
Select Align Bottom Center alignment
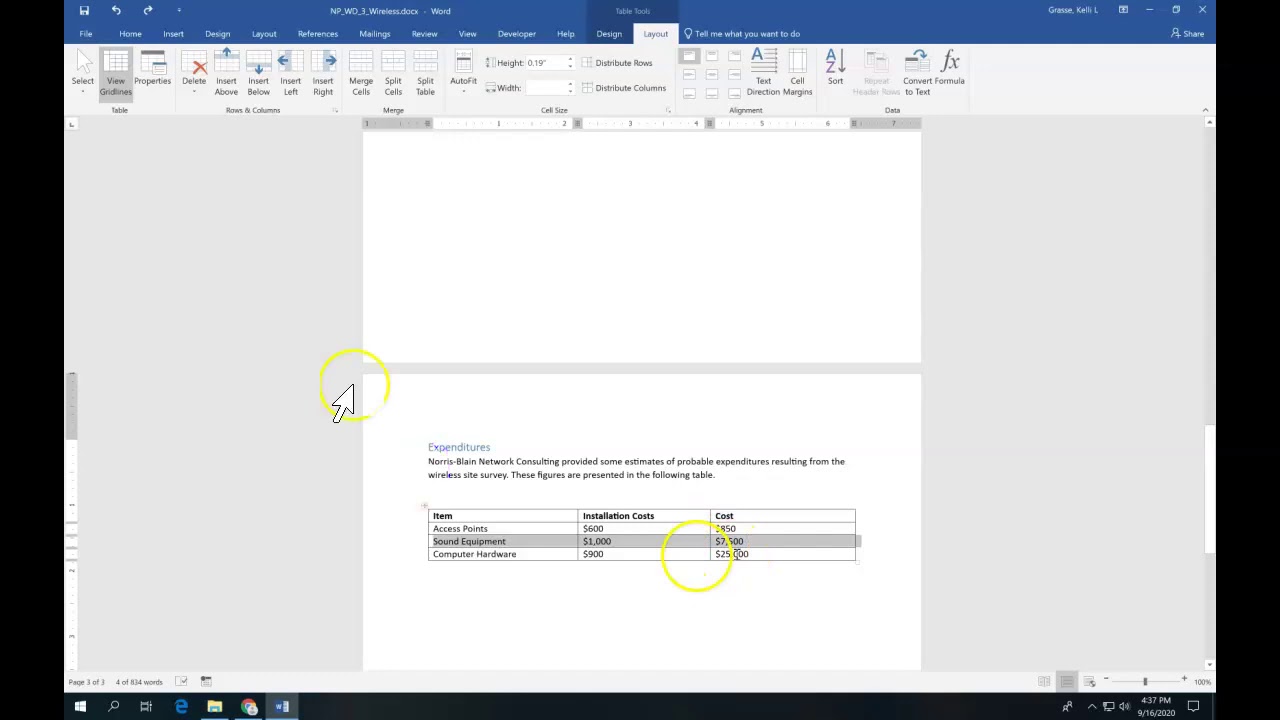[x=711, y=94]
